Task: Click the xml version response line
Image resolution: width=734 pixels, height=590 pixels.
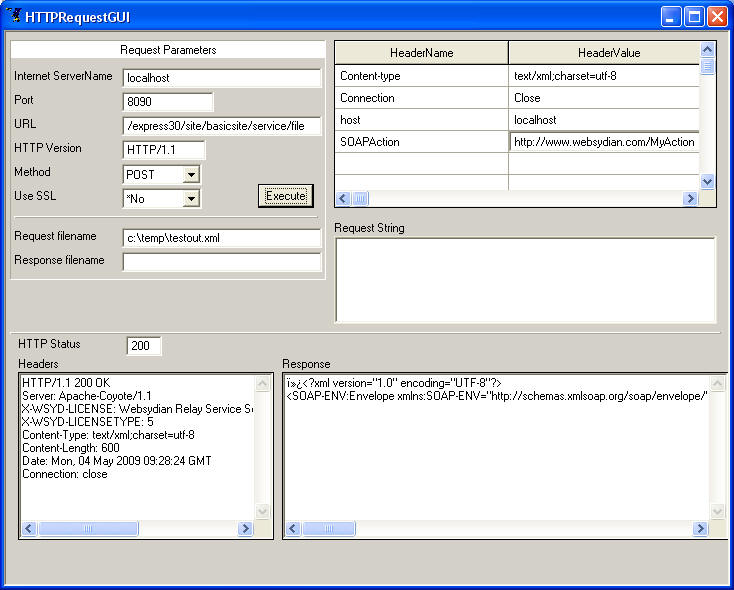Action: 394,383
